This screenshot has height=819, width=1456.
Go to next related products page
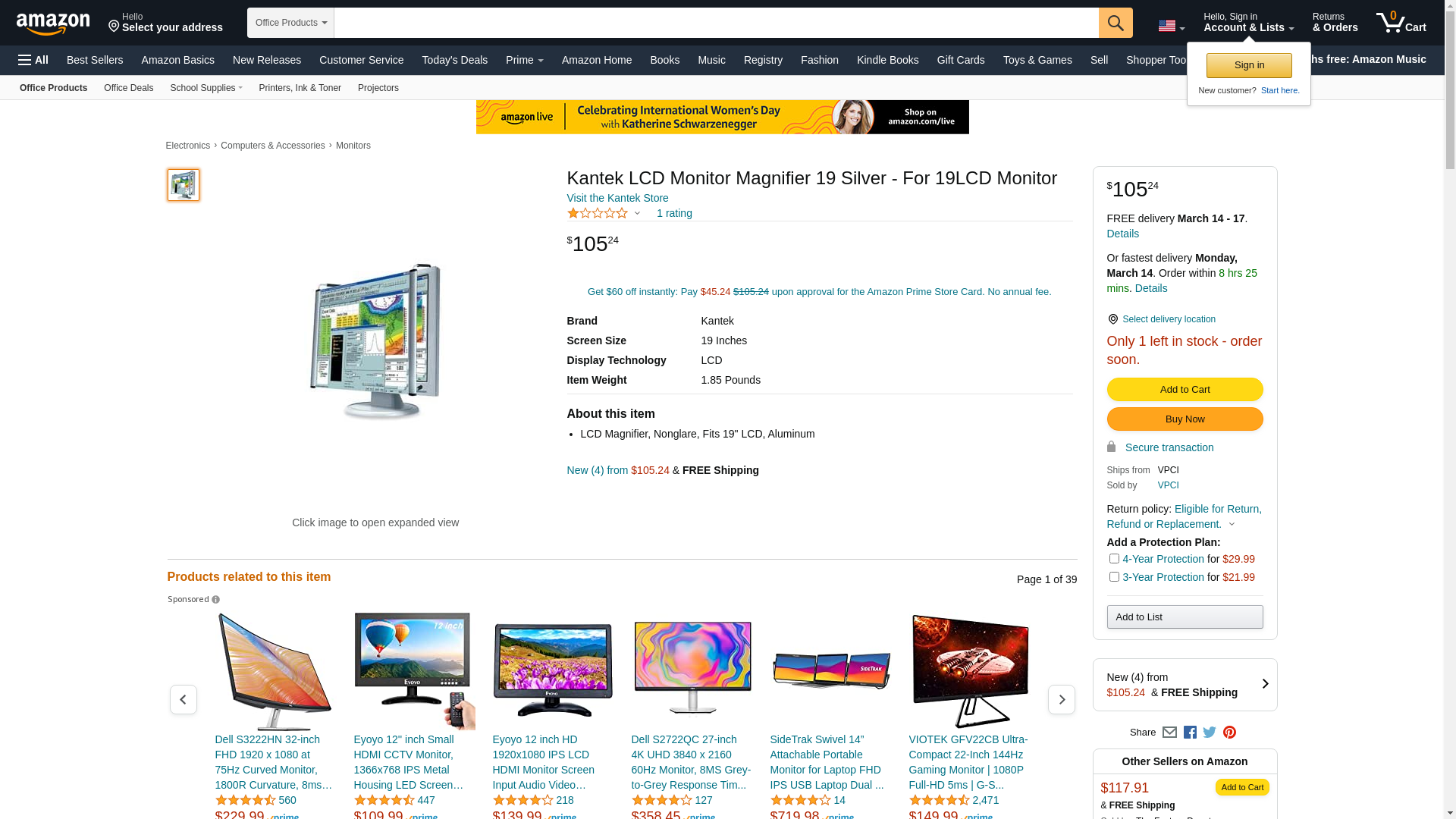1062,699
